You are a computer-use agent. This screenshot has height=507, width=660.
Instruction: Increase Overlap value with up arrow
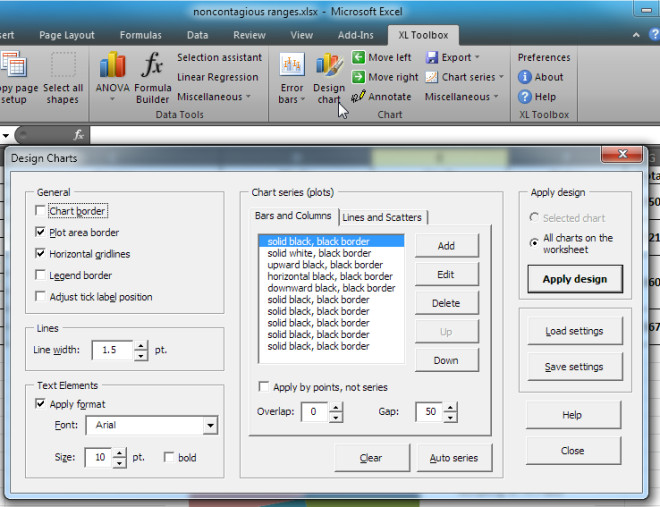coord(335,407)
